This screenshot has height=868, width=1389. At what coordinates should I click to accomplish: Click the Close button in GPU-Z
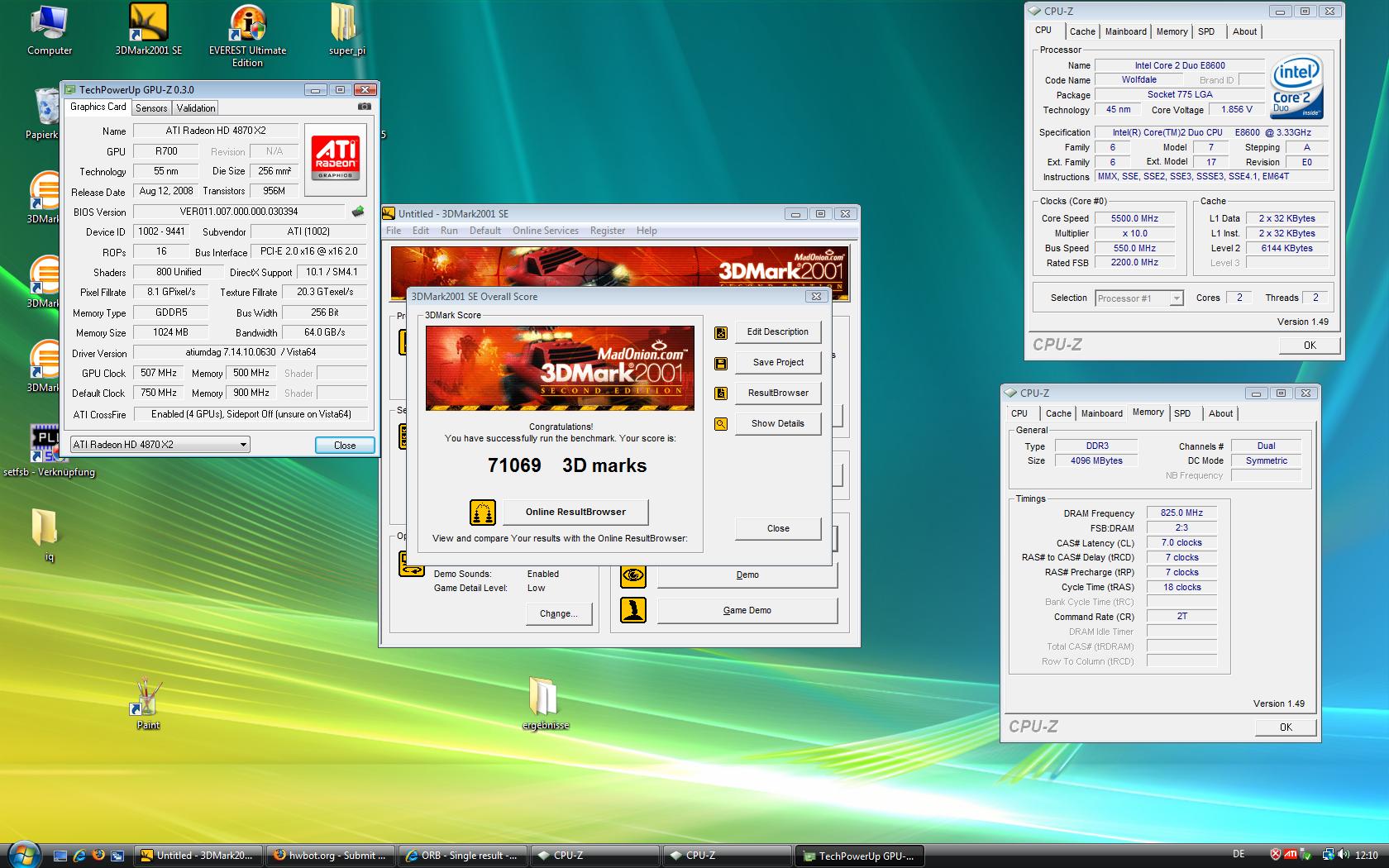345,446
